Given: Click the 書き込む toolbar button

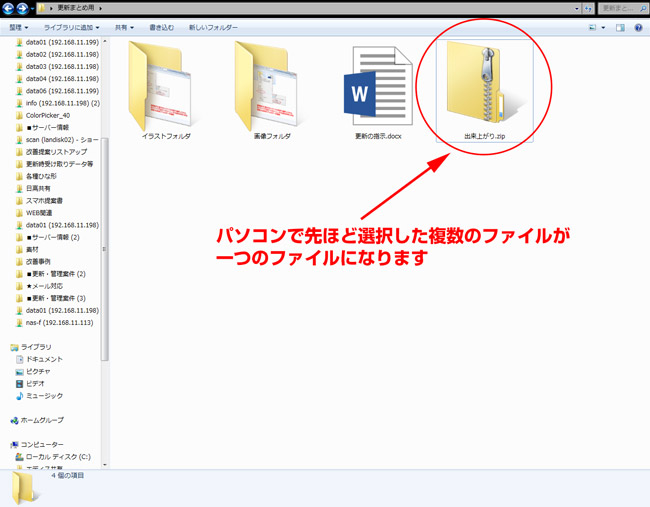Looking at the screenshot, I should (161, 27).
